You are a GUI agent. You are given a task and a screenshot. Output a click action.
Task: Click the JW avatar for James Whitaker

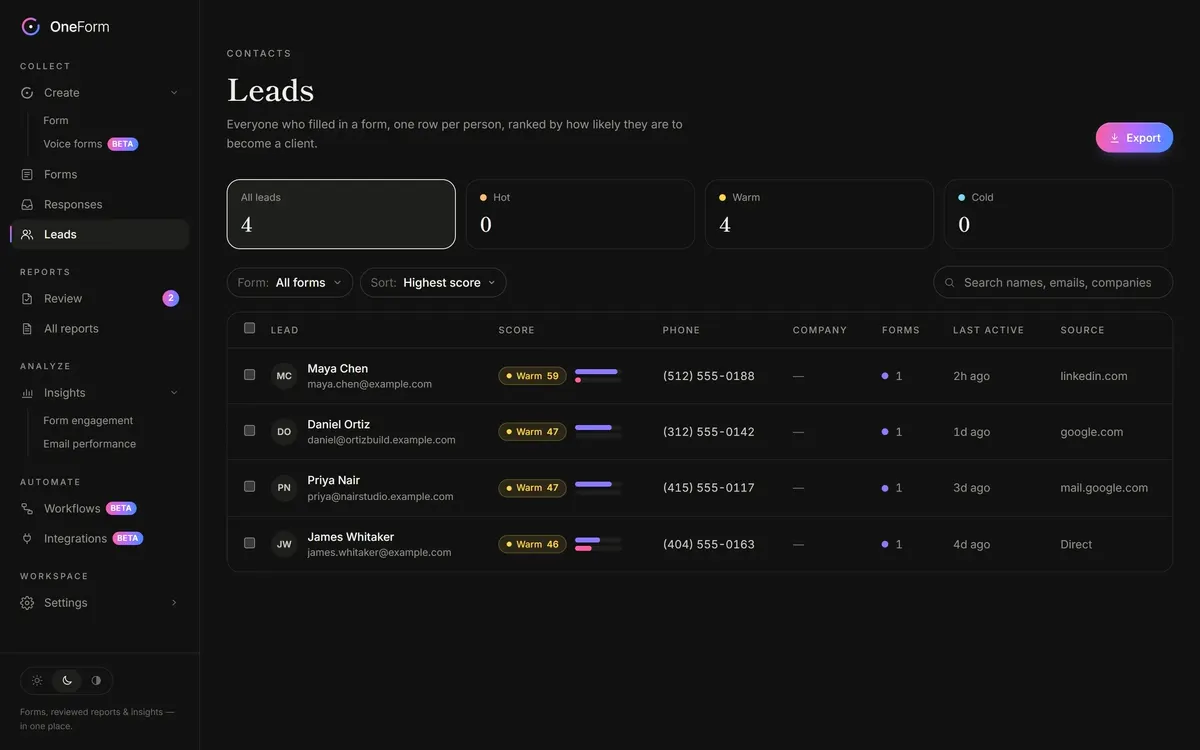pos(284,544)
